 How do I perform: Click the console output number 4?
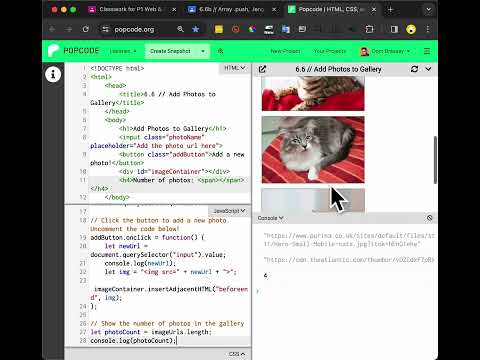[266, 276]
